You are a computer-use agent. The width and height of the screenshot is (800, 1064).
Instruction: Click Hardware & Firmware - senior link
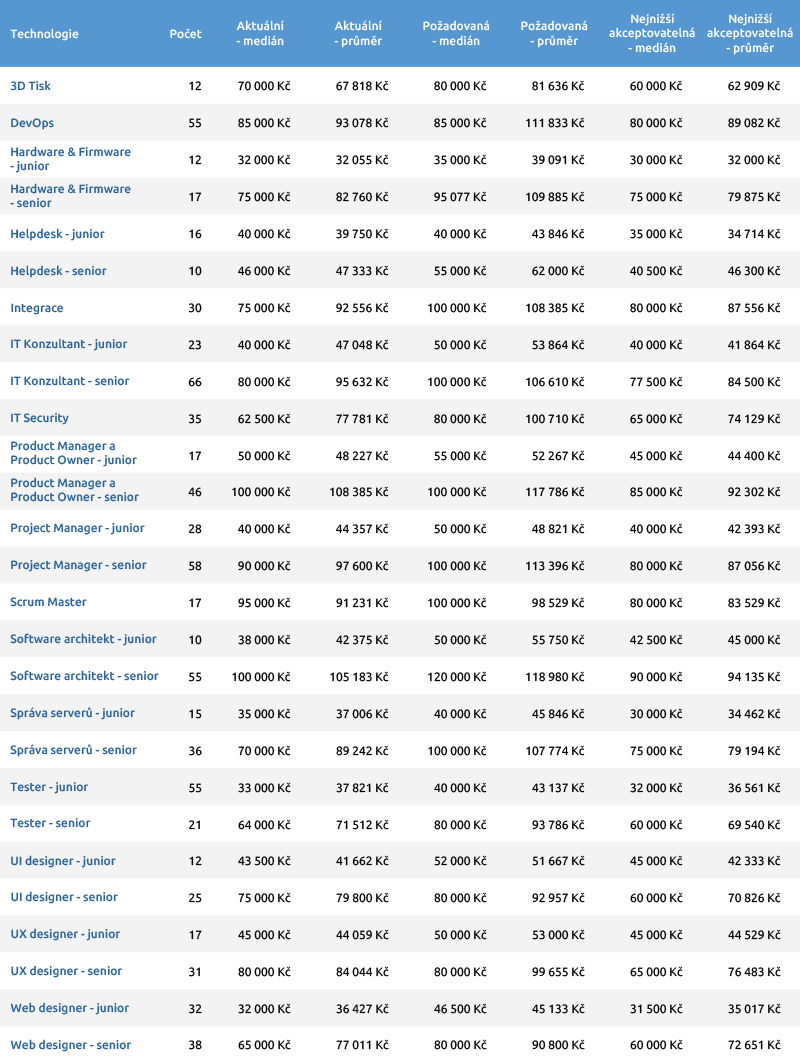(x=71, y=195)
